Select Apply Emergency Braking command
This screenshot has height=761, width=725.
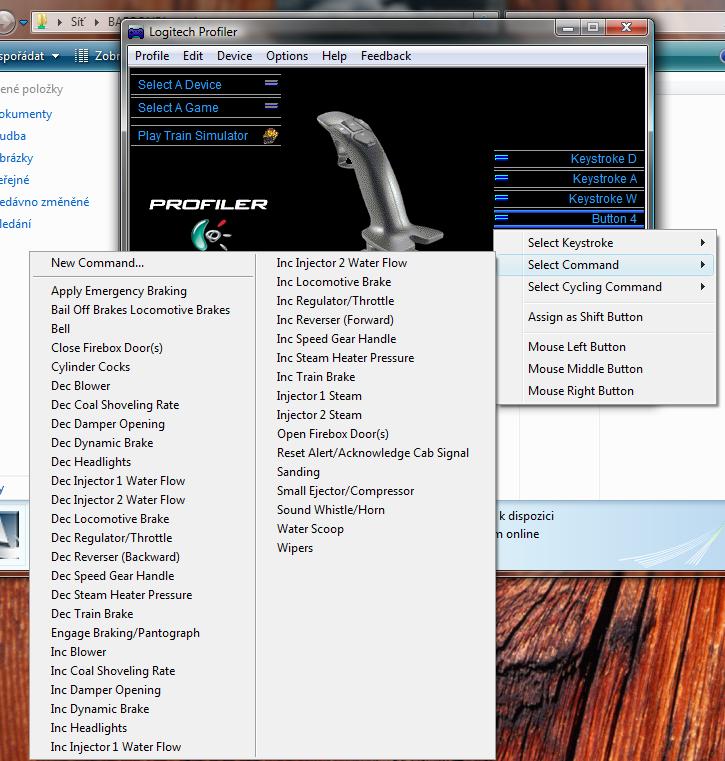pos(119,291)
